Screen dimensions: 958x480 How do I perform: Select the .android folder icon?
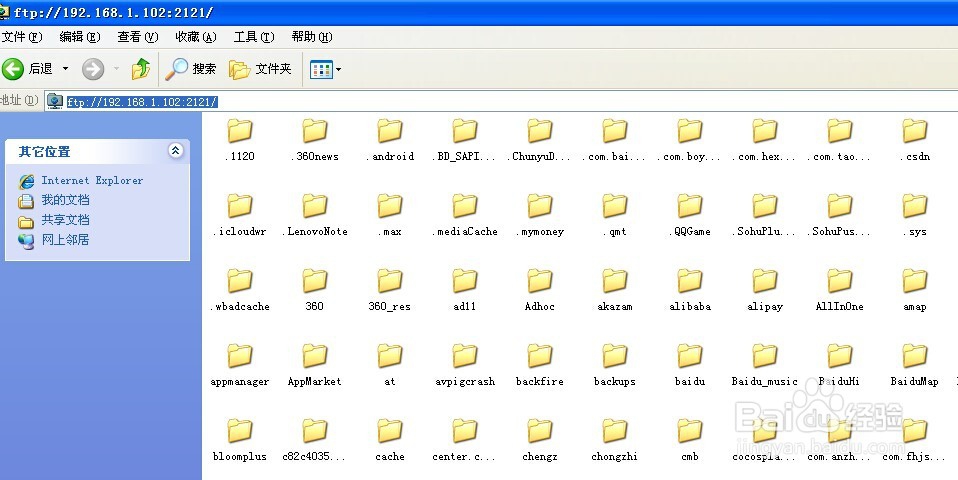click(390, 131)
